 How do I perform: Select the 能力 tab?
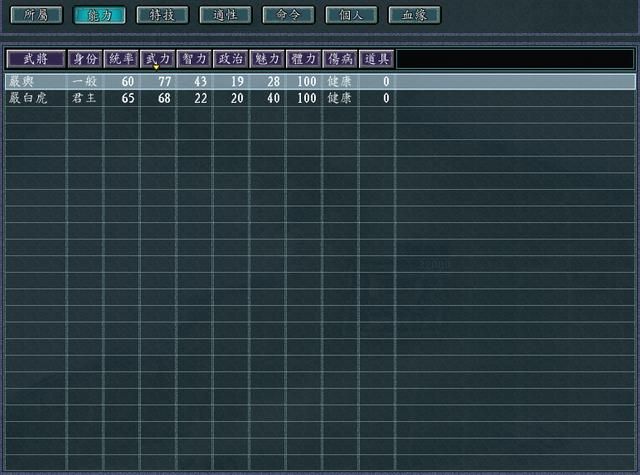tap(98, 15)
